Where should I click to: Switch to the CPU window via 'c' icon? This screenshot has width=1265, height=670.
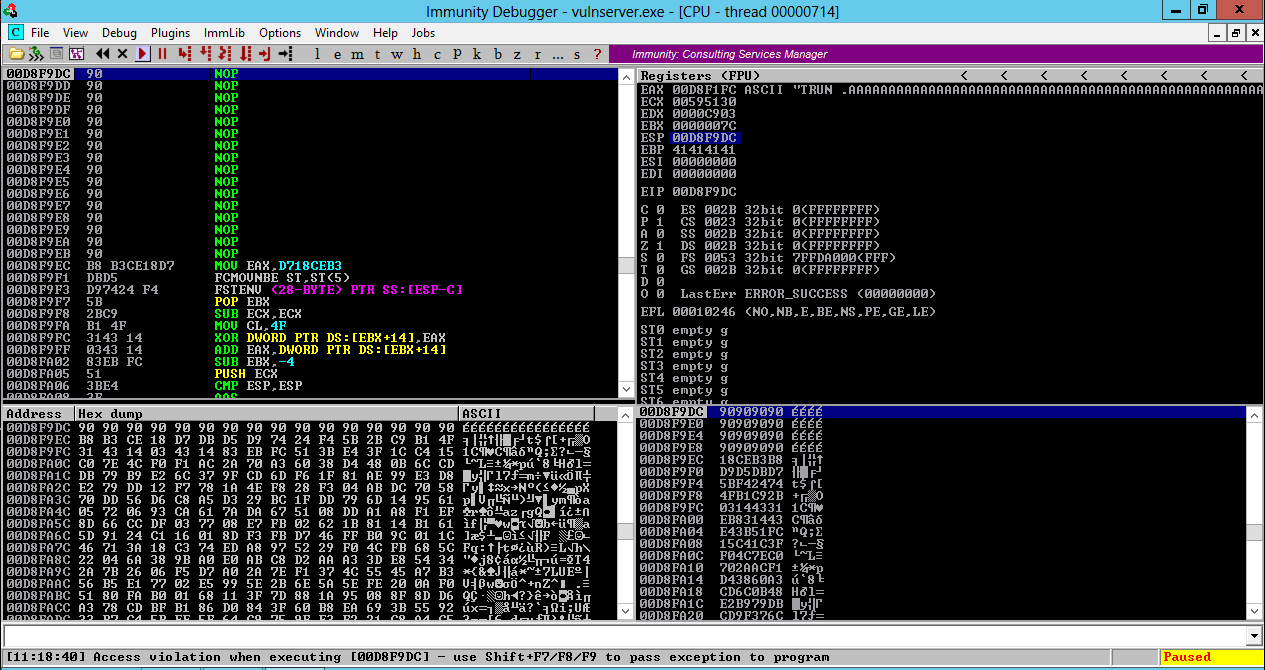coord(437,53)
